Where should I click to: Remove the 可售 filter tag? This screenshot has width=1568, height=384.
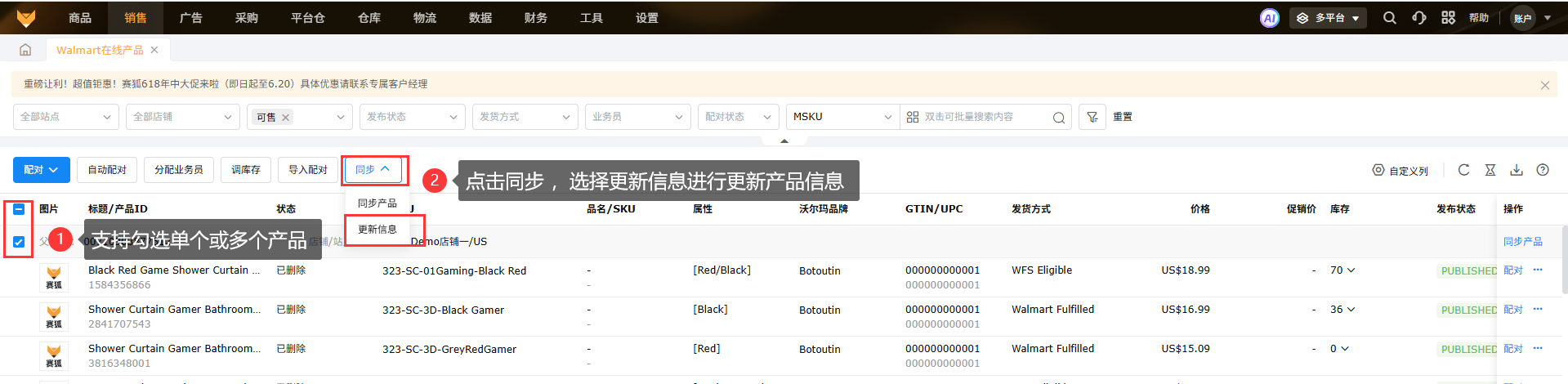[286, 118]
